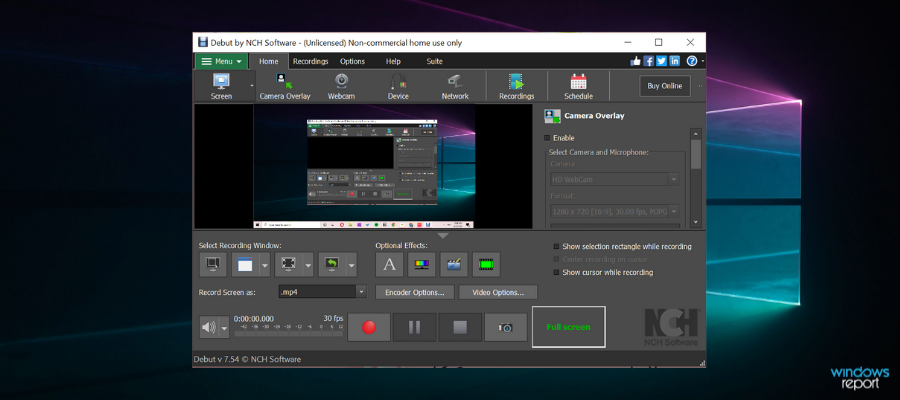Select the Device source icon
The image size is (900, 400).
(x=398, y=87)
